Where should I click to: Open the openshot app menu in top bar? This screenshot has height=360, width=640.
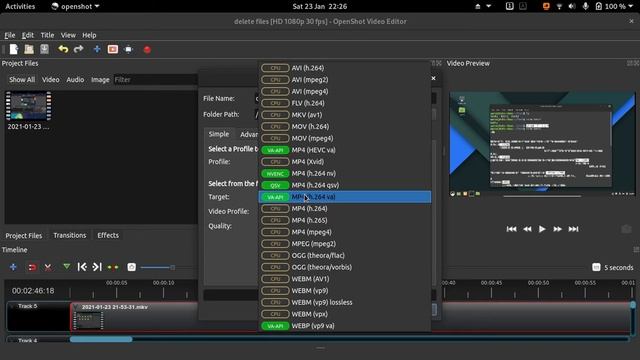tap(75, 6)
